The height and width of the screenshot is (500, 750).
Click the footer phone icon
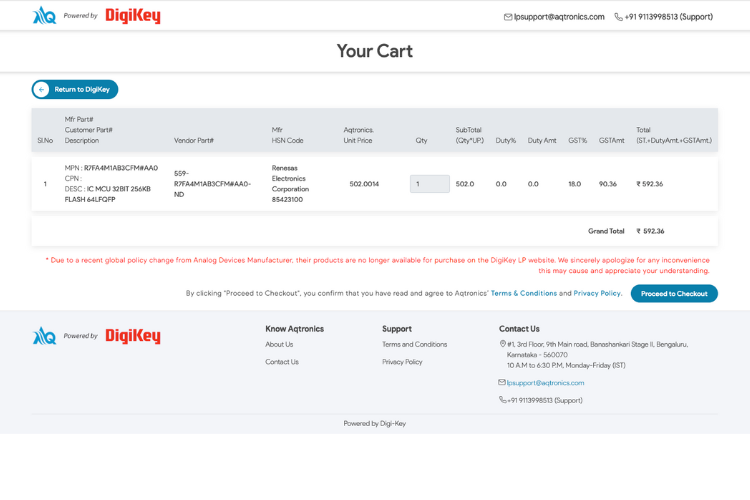[503, 400]
